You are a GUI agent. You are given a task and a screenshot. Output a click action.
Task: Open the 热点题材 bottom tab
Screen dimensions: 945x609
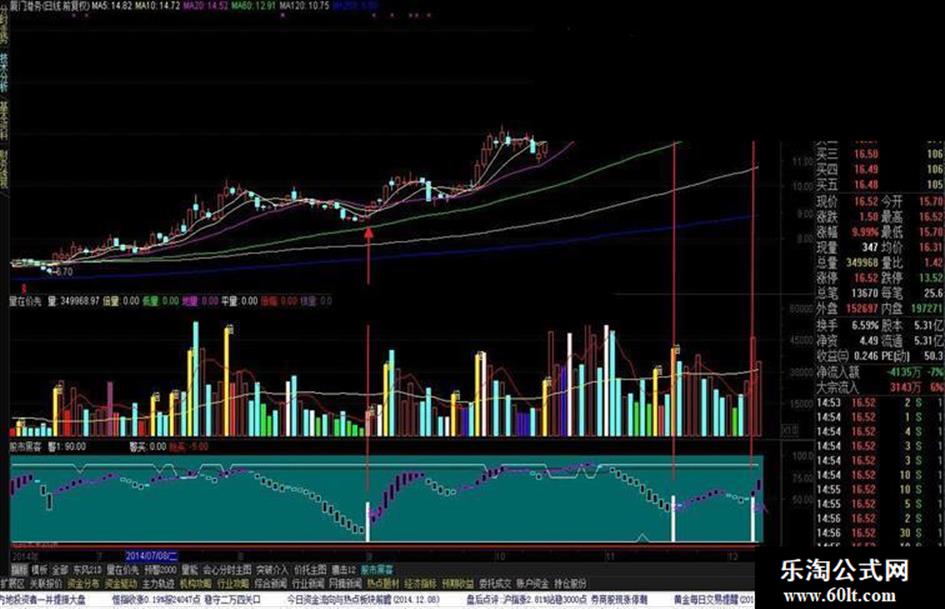pyautogui.click(x=383, y=584)
